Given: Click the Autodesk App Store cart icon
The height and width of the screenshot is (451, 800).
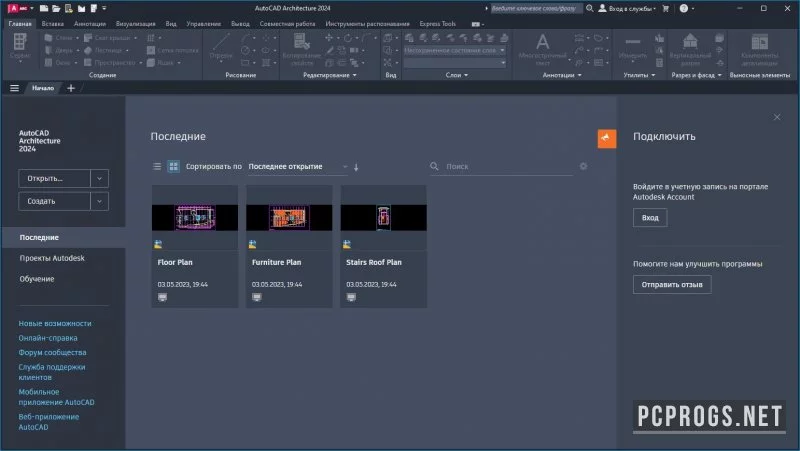Looking at the screenshot, I should pyautogui.click(x=666, y=8).
